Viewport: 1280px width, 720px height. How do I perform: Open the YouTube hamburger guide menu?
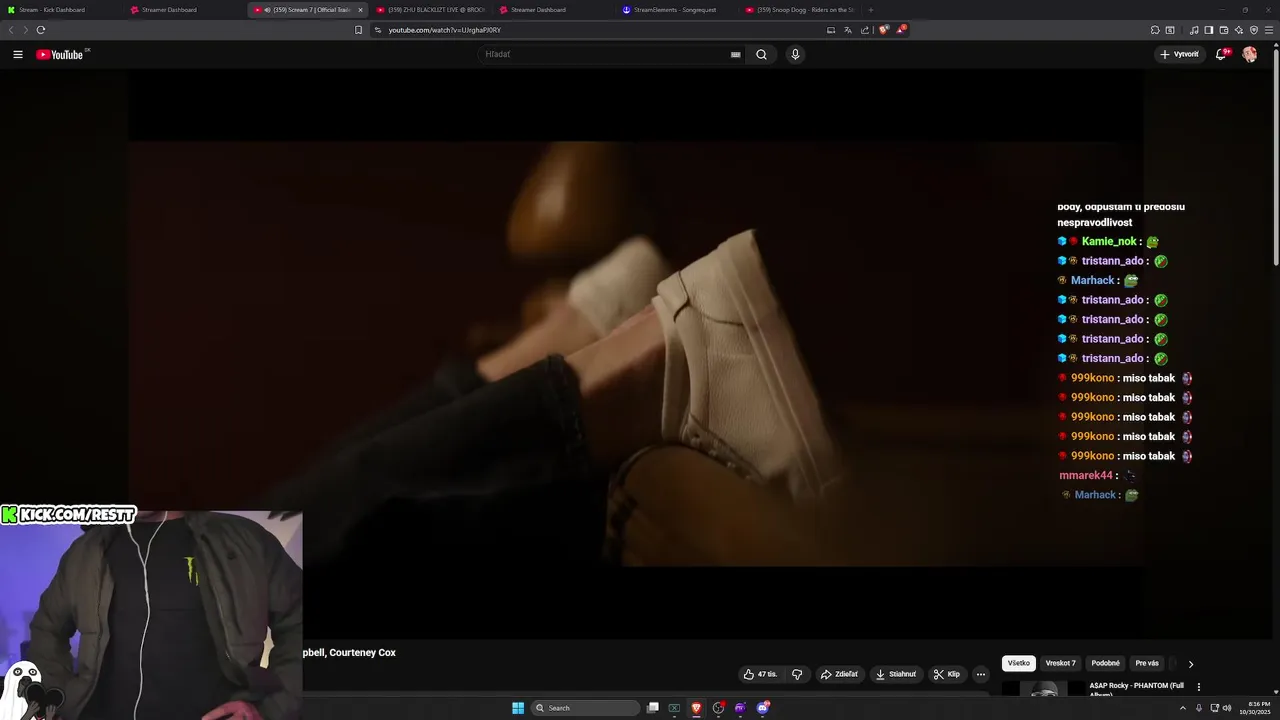(18, 54)
